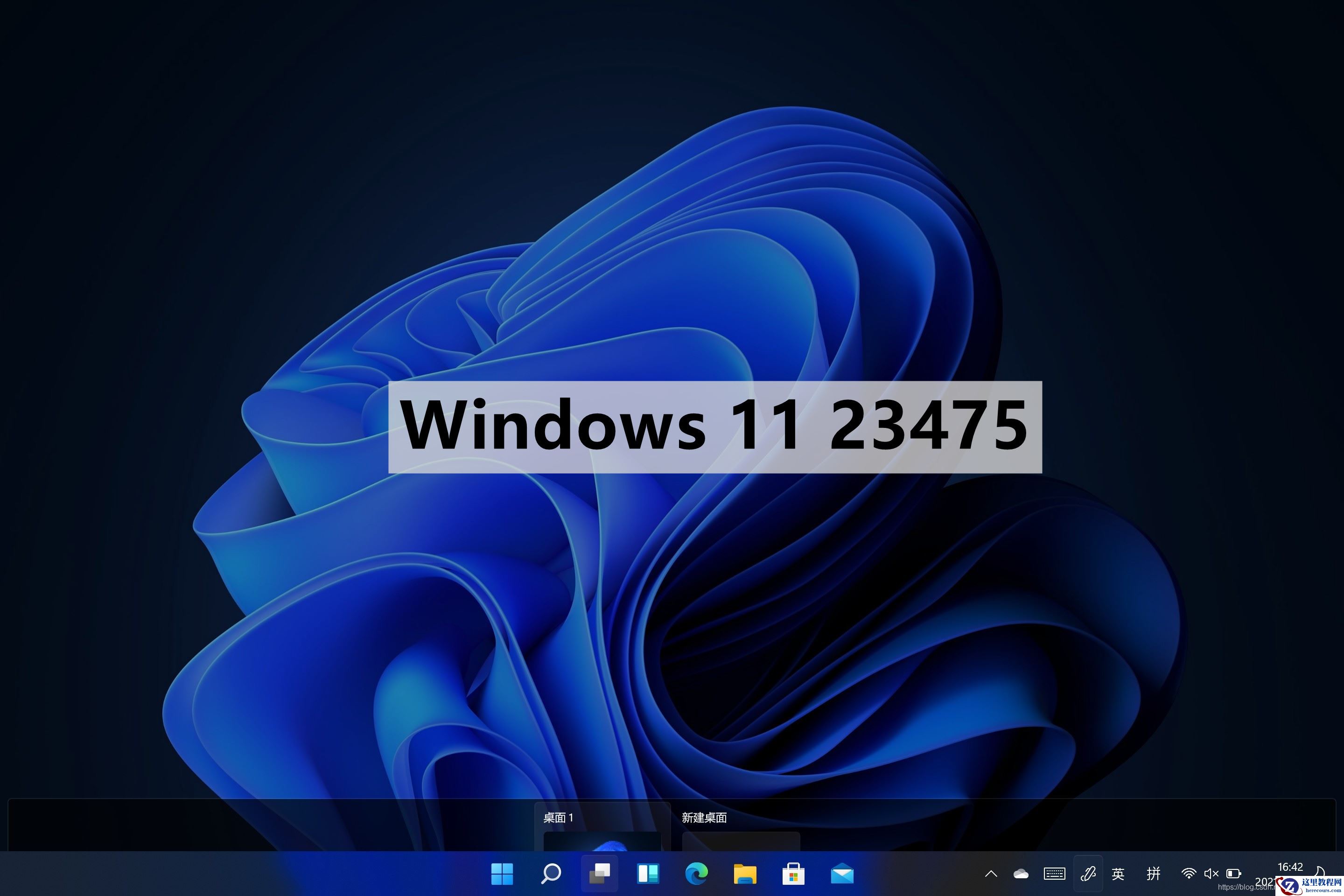Open the Mail app
1344x896 pixels.
pos(842,874)
